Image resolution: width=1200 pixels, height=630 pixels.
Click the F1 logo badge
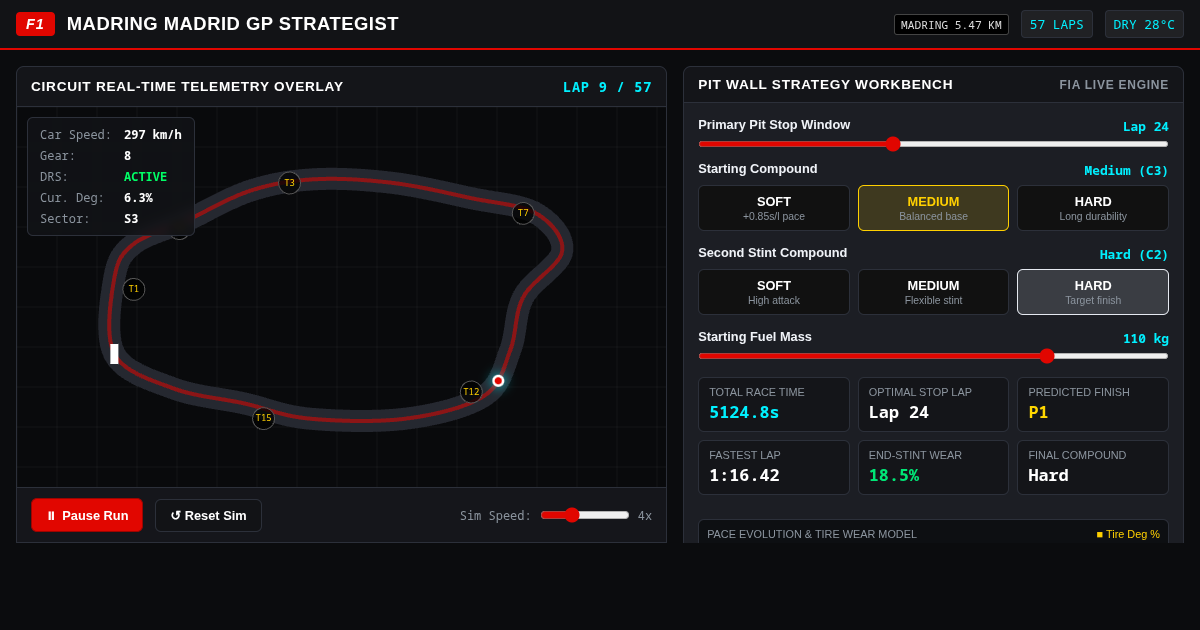pos(35,24)
